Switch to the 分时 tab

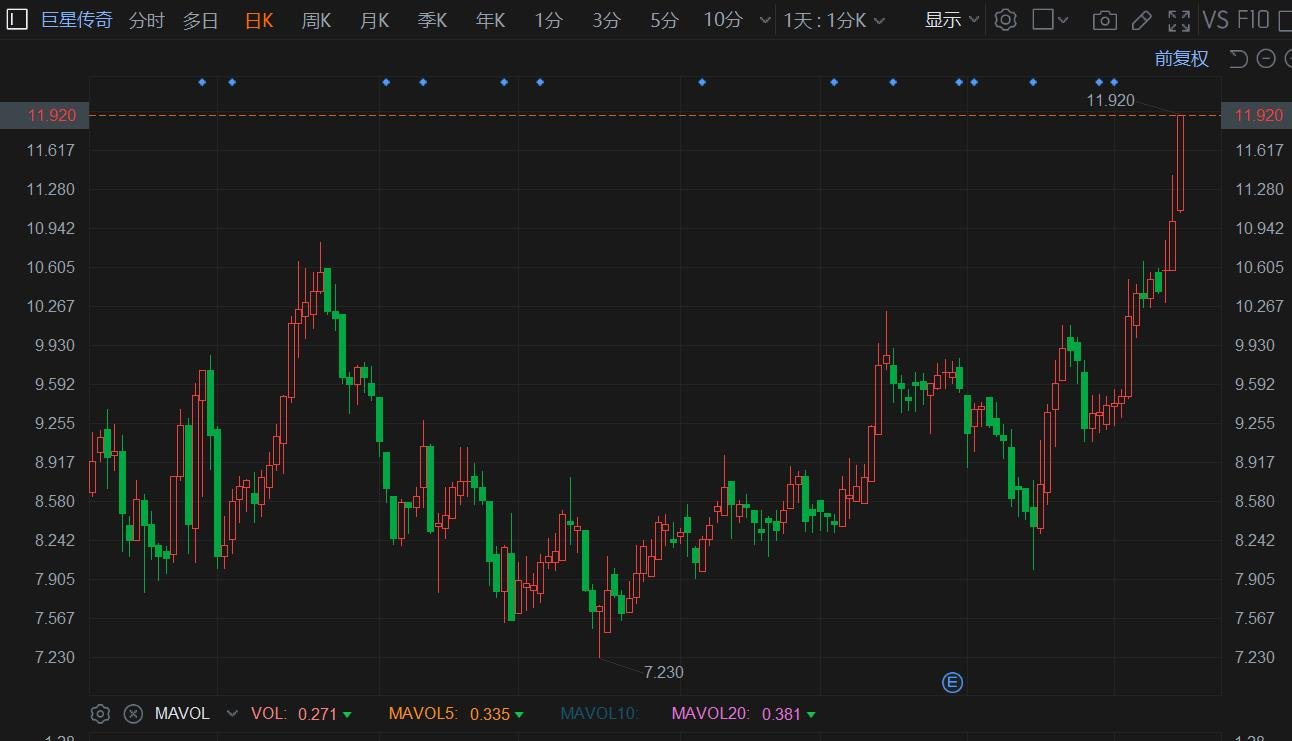tap(146, 20)
